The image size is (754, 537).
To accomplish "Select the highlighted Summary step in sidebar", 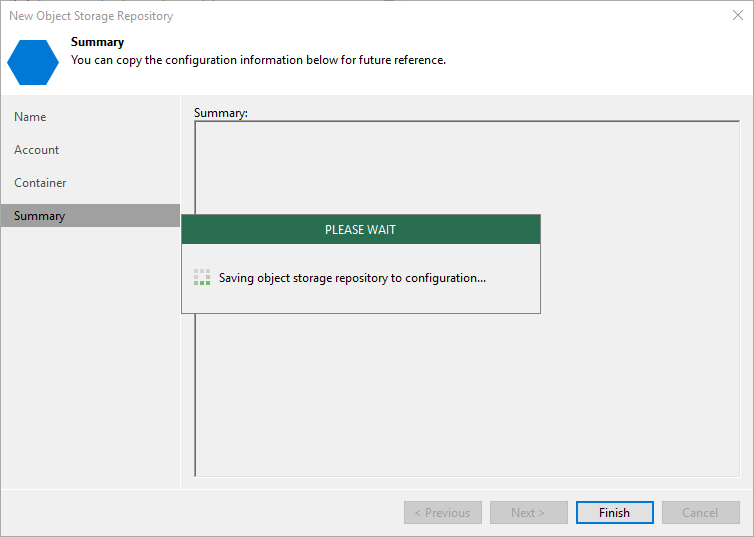I will (40, 216).
